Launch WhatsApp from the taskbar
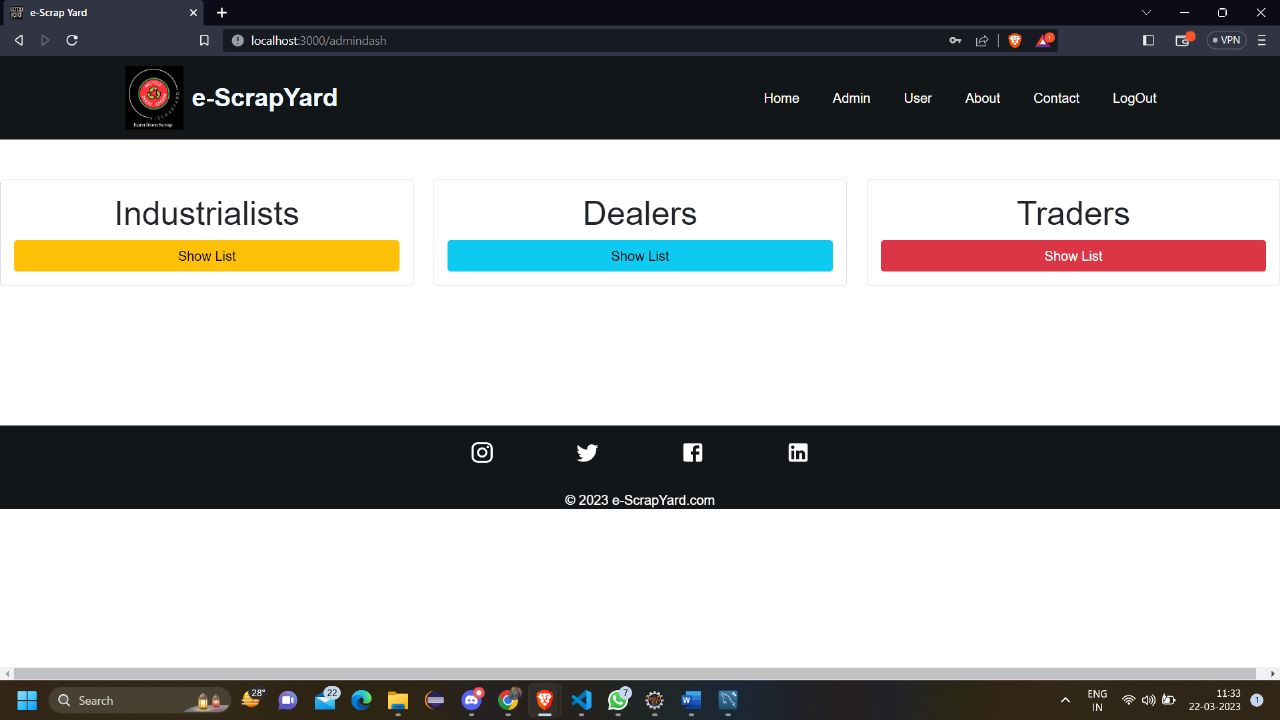 coord(618,700)
